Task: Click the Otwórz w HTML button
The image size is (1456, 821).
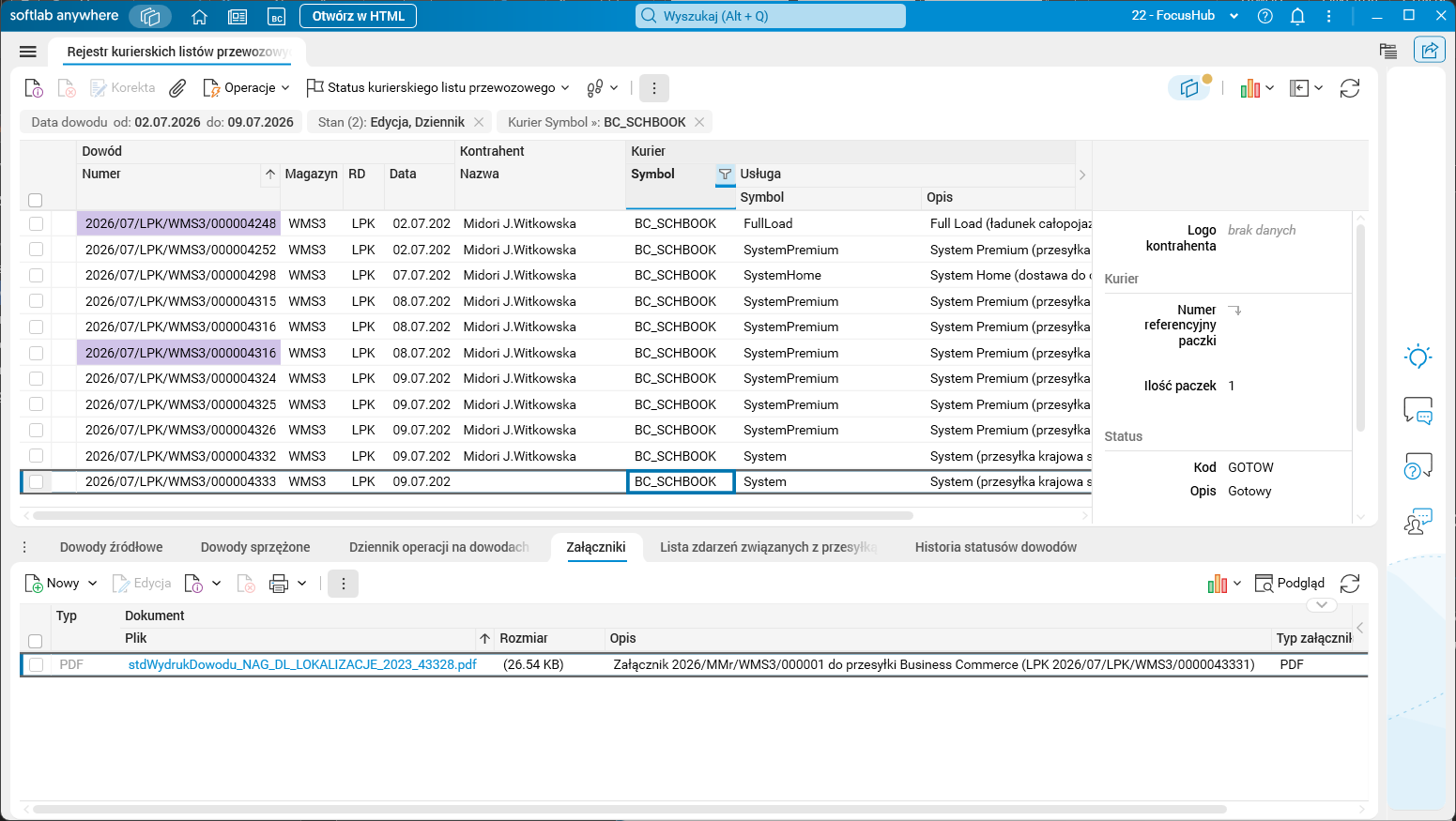Action: [x=358, y=16]
